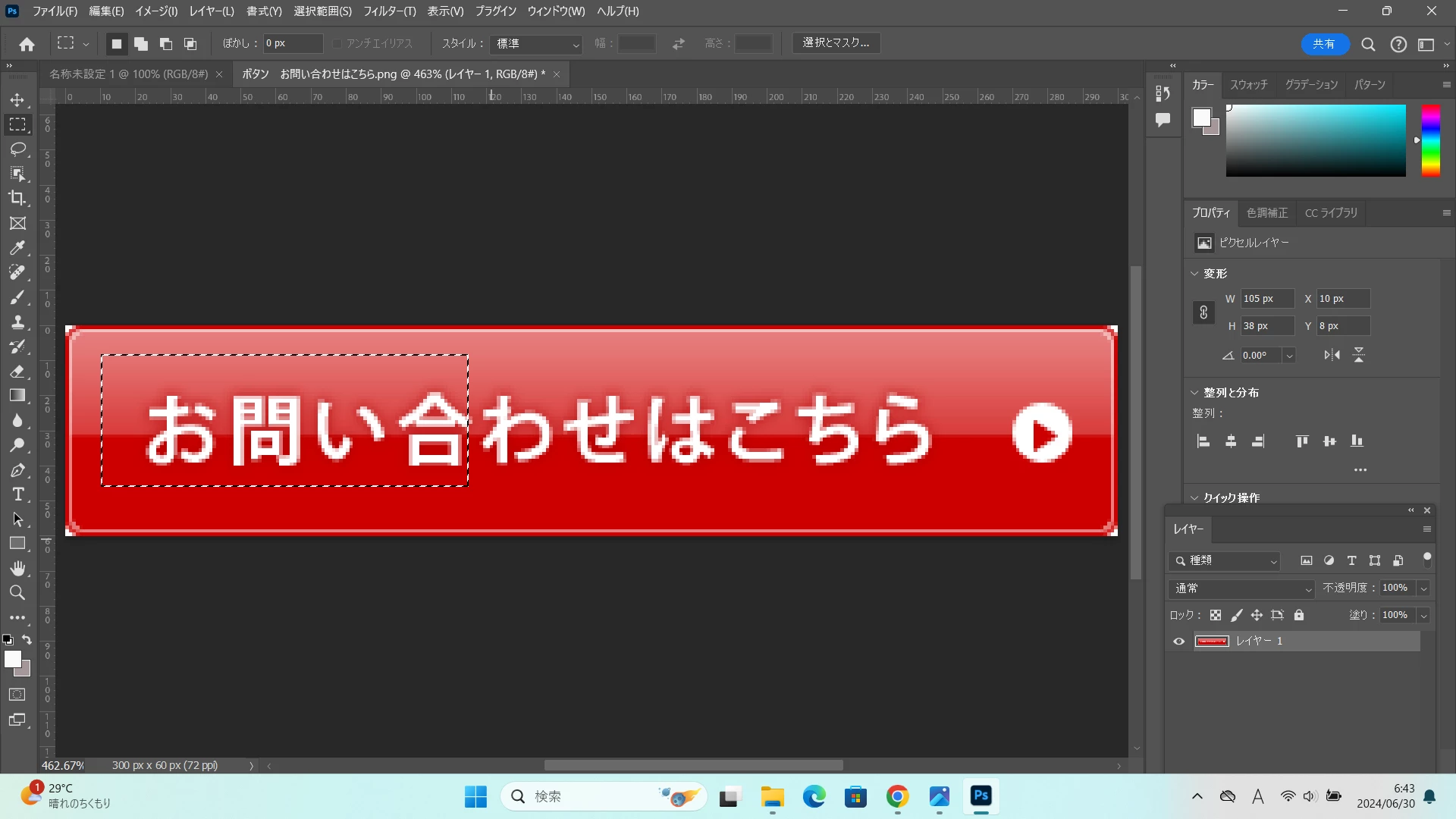Select the Hand tool

click(17, 568)
